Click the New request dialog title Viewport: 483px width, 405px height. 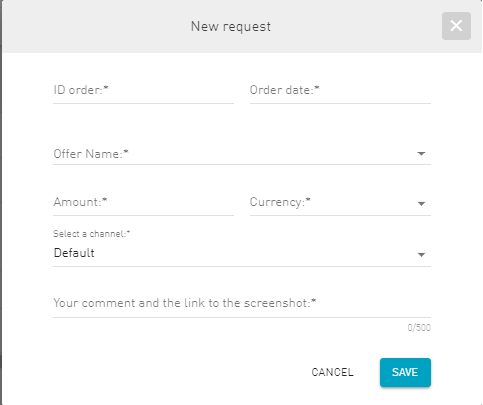coord(231,27)
